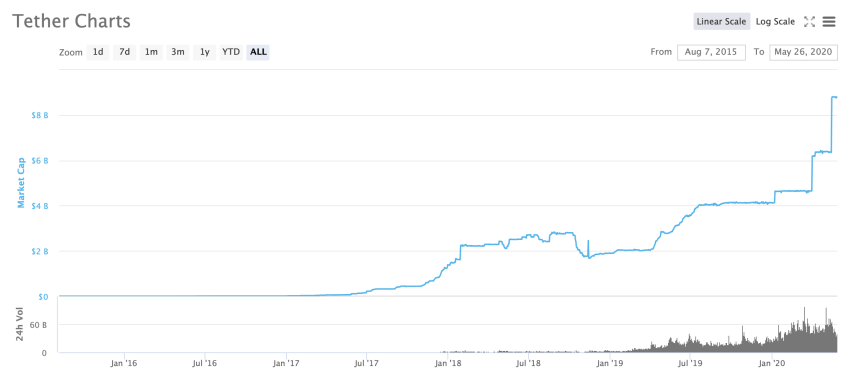860x374 pixels.
Task: Click the To date field May 26, 2020
Action: 804,52
